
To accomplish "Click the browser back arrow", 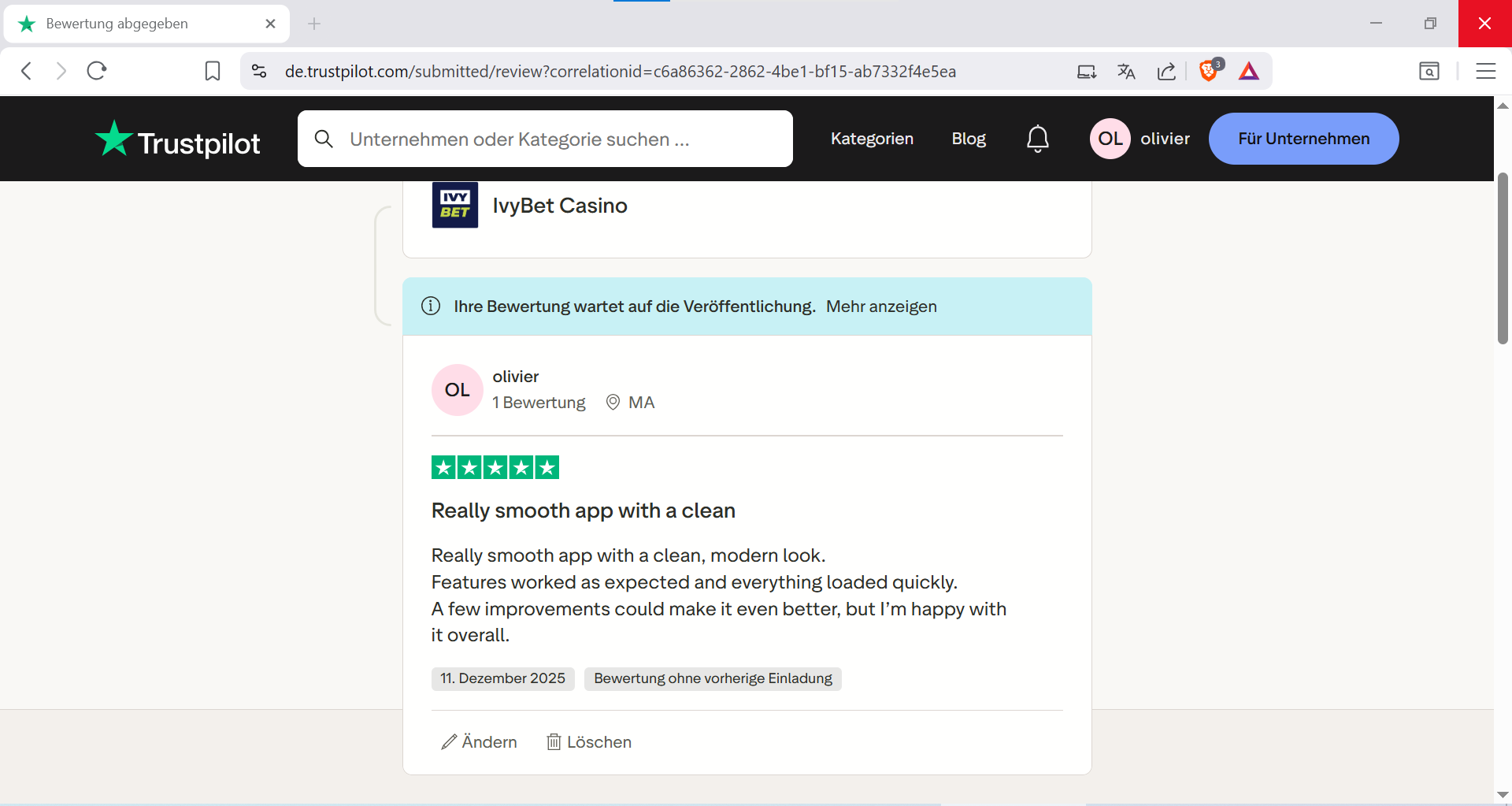I will click(x=26, y=71).
